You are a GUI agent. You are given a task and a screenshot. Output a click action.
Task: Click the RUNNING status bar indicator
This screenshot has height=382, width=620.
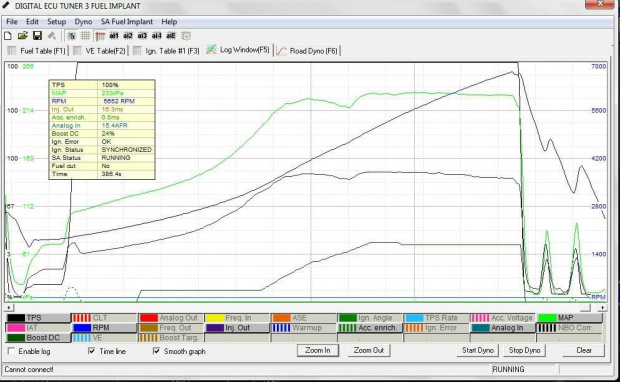tap(508, 369)
